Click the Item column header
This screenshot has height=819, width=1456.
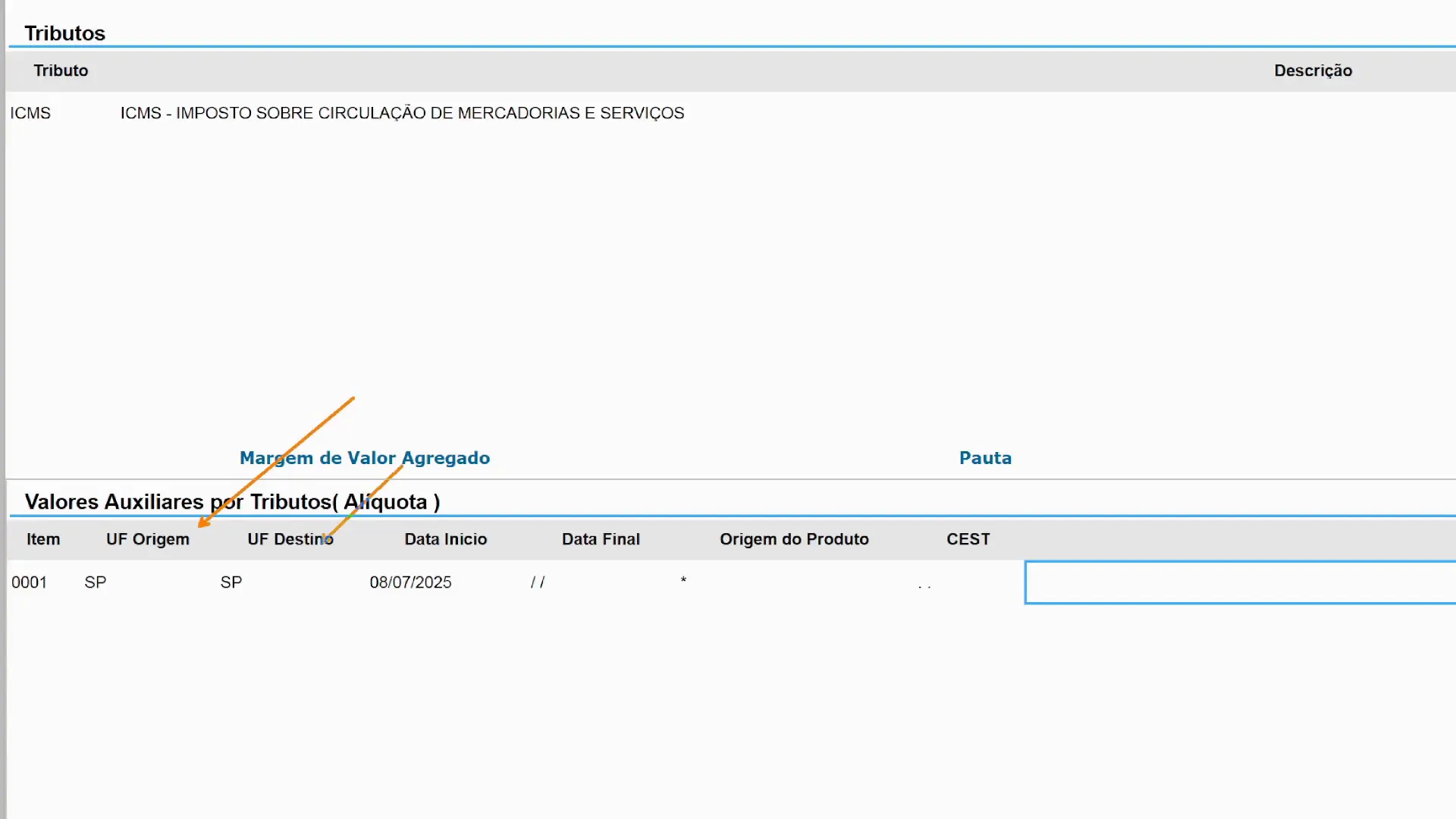point(43,539)
